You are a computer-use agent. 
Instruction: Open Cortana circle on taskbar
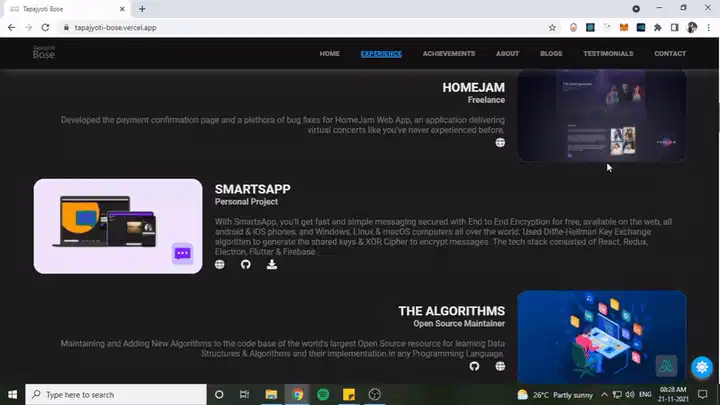[x=219, y=394]
